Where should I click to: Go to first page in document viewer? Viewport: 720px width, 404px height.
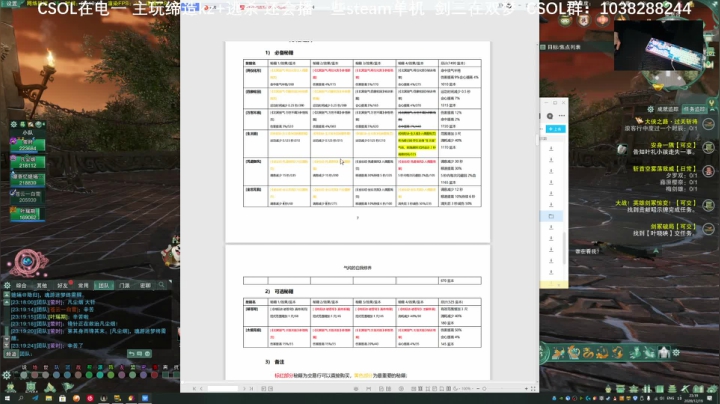(x=194, y=389)
